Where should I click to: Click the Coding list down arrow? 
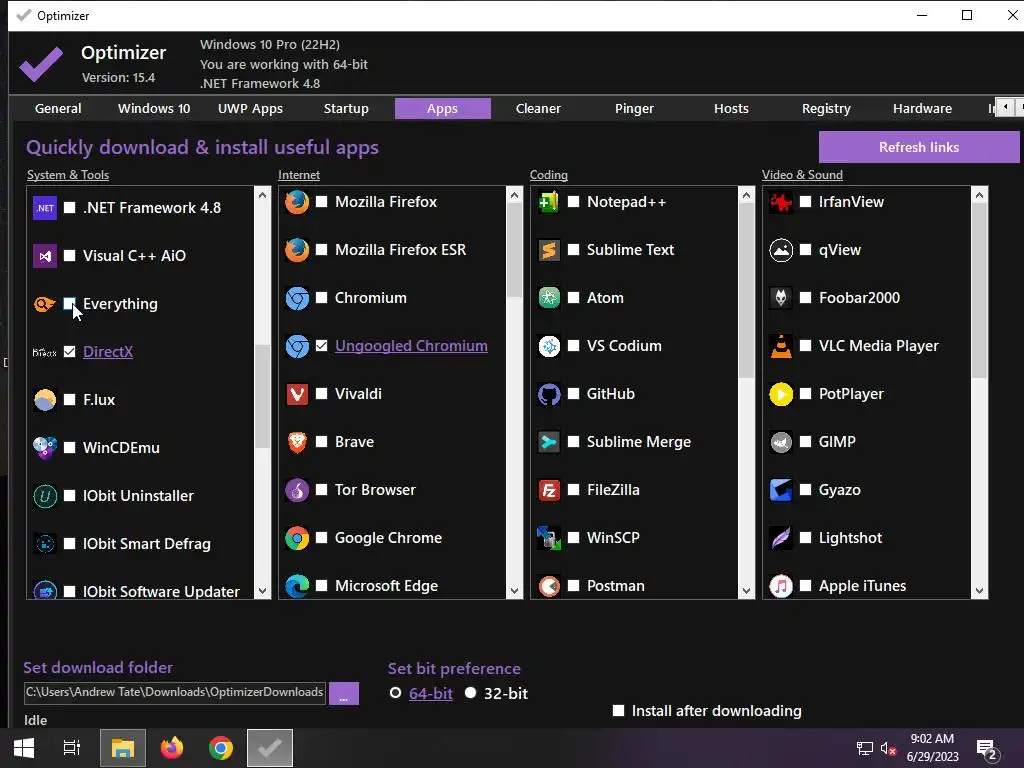coord(746,591)
